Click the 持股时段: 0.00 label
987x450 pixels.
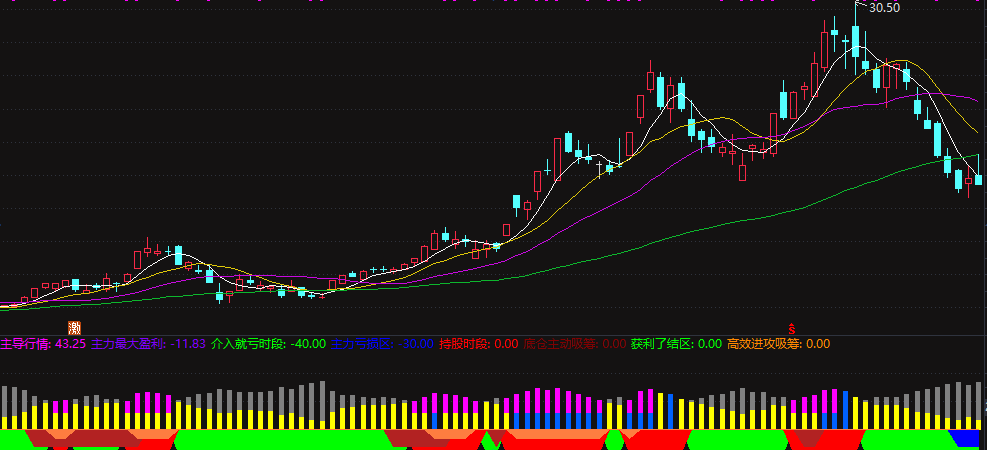[x=478, y=344]
